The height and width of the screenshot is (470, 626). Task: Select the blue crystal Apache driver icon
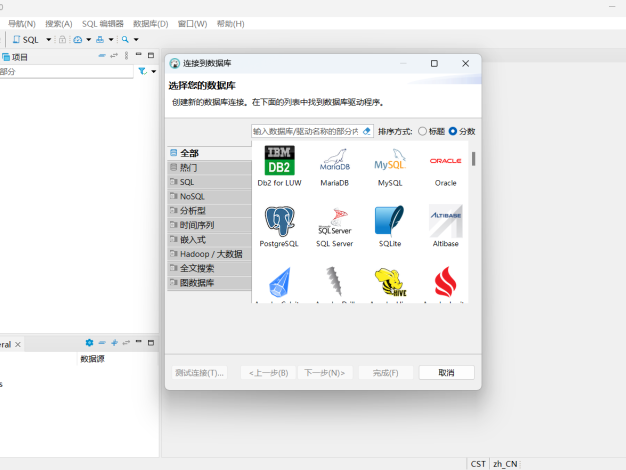(x=280, y=282)
